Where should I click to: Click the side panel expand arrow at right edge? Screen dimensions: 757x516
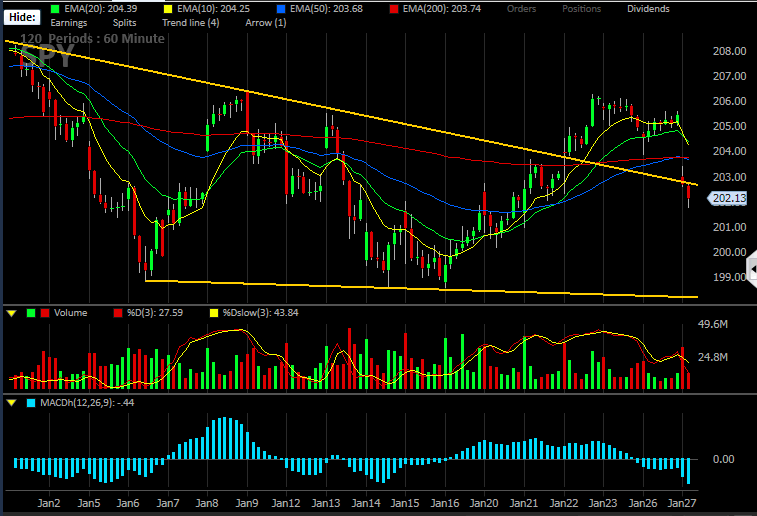[x=752, y=269]
